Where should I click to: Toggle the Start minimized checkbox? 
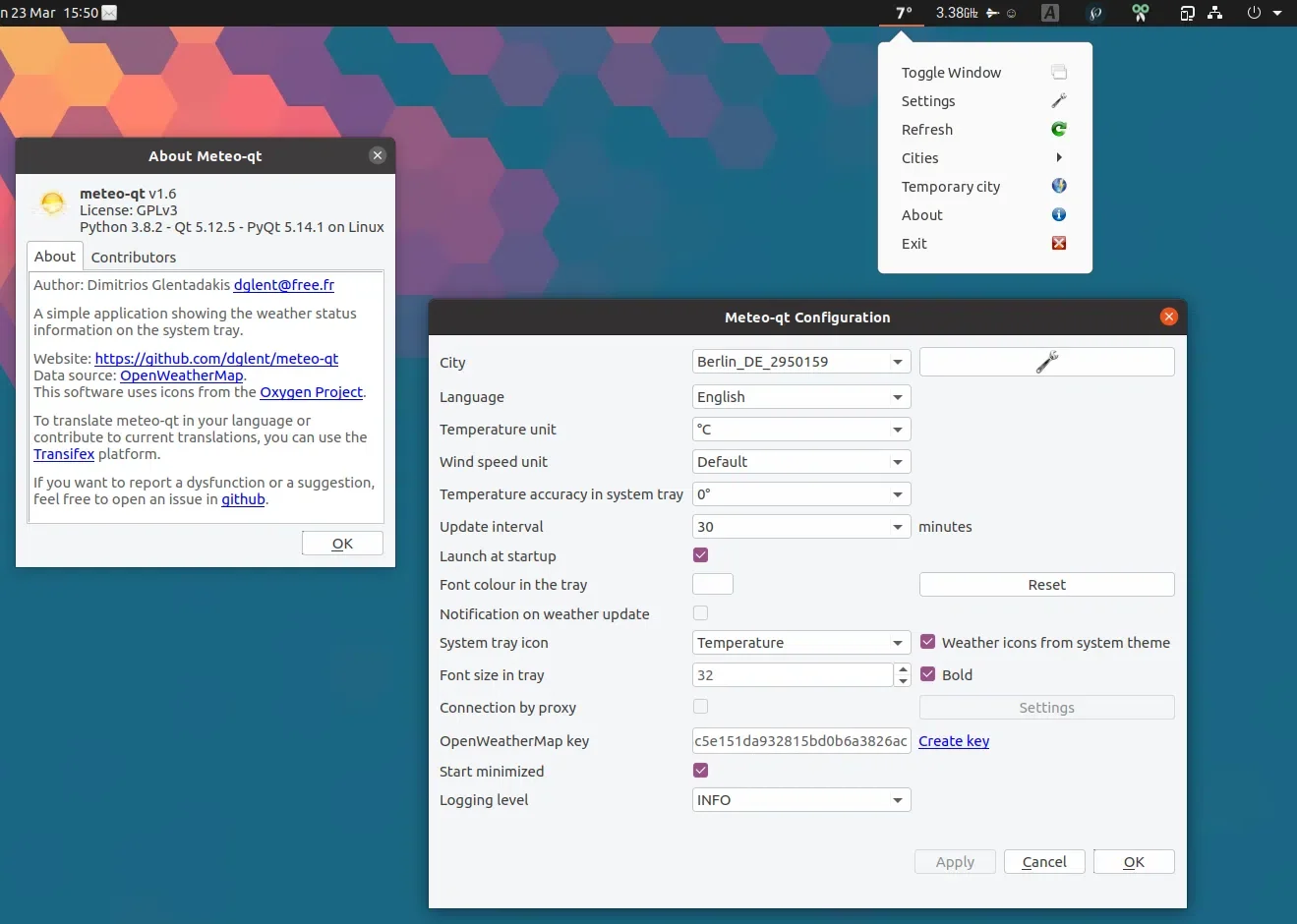tap(700, 771)
